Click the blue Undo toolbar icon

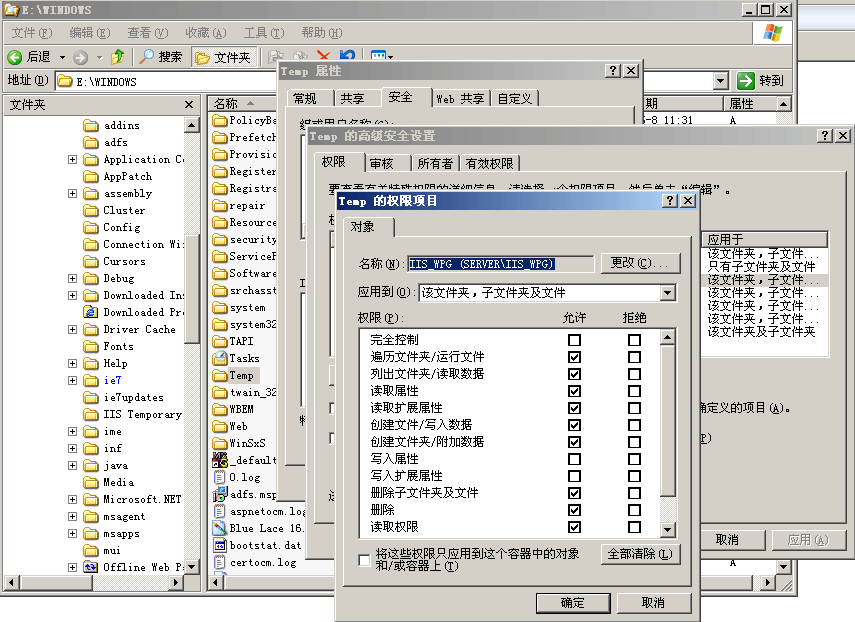(x=347, y=55)
